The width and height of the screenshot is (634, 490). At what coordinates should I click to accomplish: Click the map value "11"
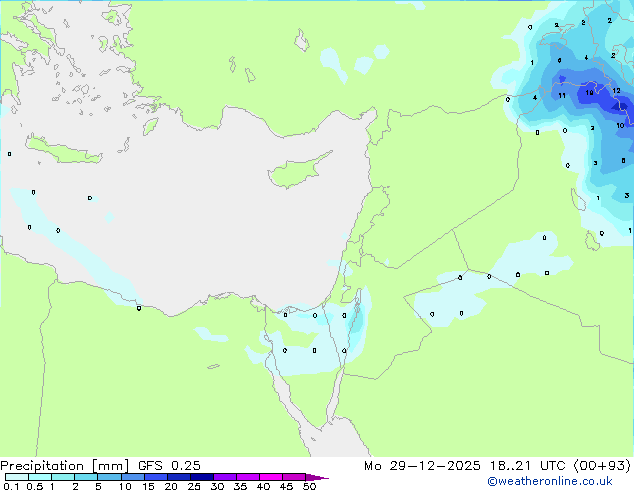(x=562, y=96)
